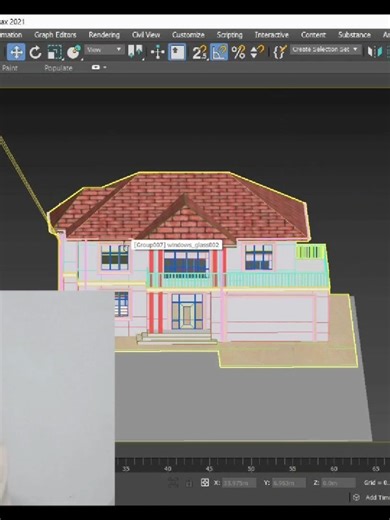Toggle Percent Snap
The image size is (390, 520).
pos(238,52)
